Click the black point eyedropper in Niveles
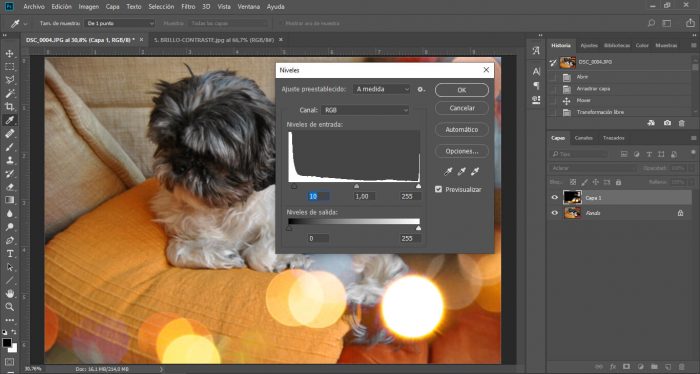Viewport: 700px width, 374px height. point(448,171)
